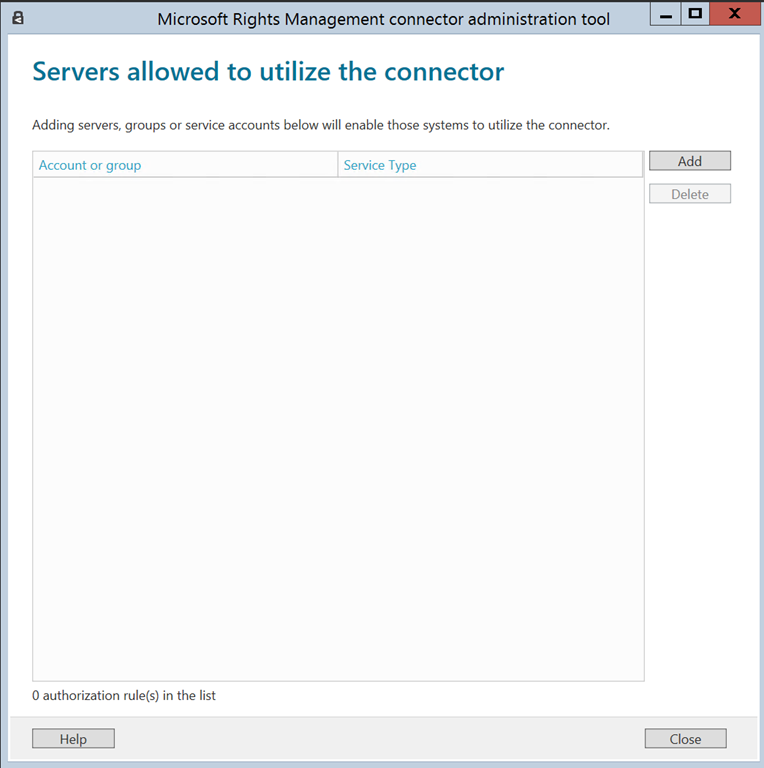Click the window title 'Microsoft Rights Management connector administration tool'
Viewport: 764px width, 768px height.
click(x=383, y=19)
